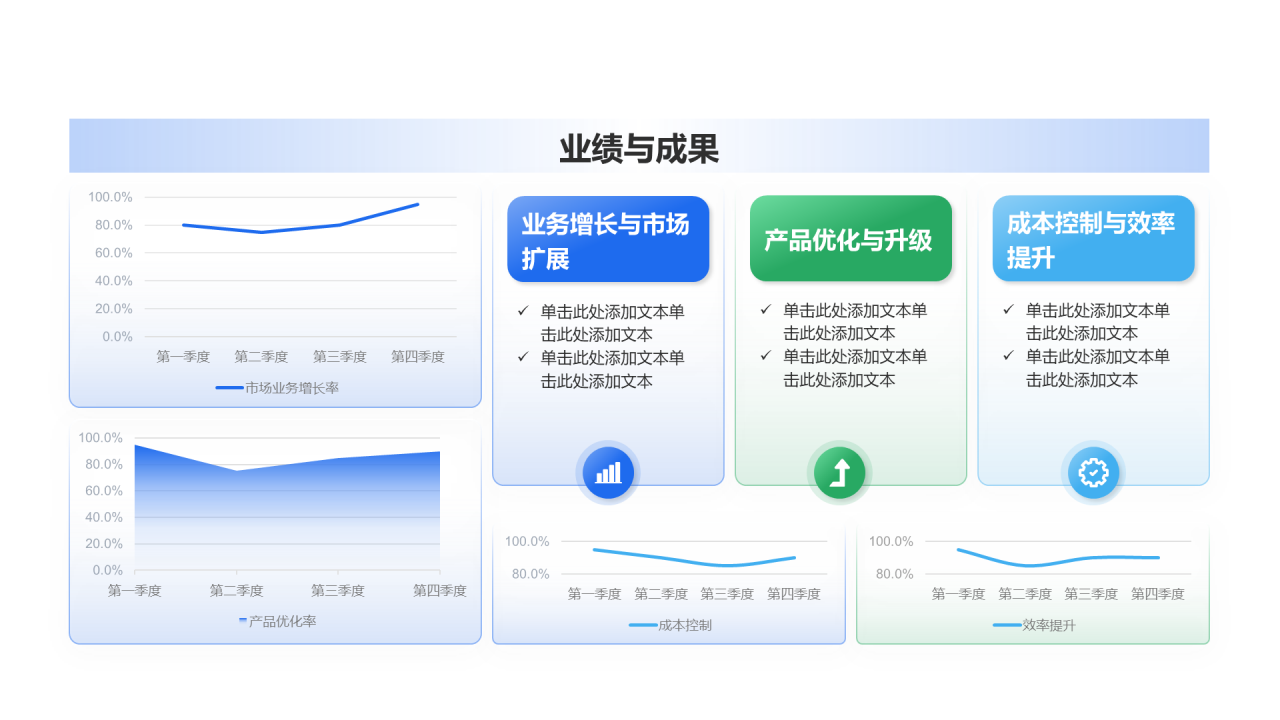Click the 市场业务增长率 legend label
The image size is (1280, 720).
292,388
